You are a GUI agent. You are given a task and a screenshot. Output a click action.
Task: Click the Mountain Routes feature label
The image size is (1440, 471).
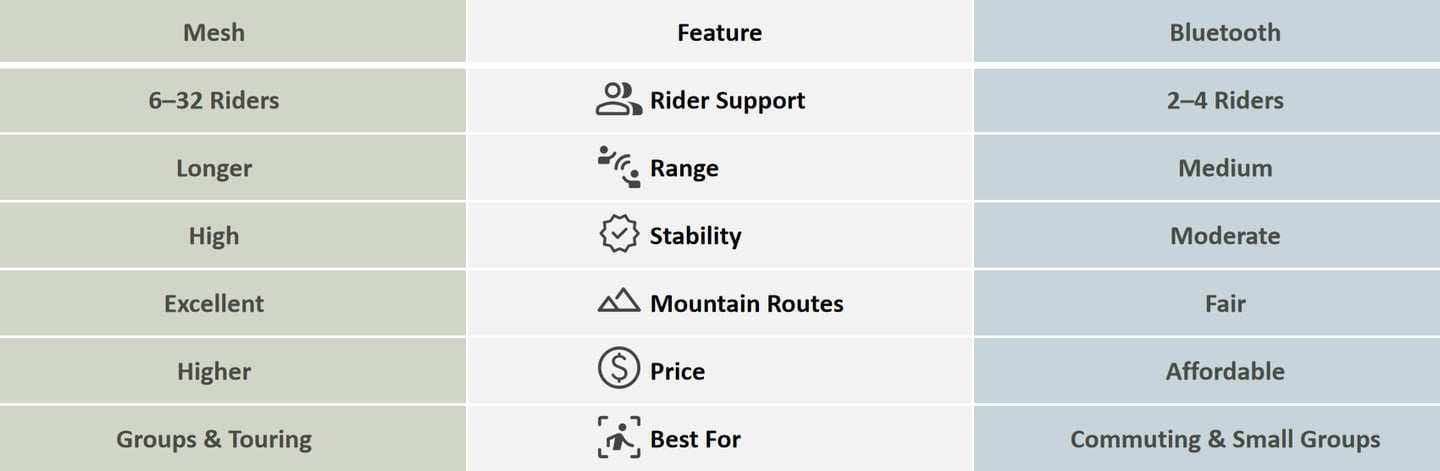tap(746, 303)
